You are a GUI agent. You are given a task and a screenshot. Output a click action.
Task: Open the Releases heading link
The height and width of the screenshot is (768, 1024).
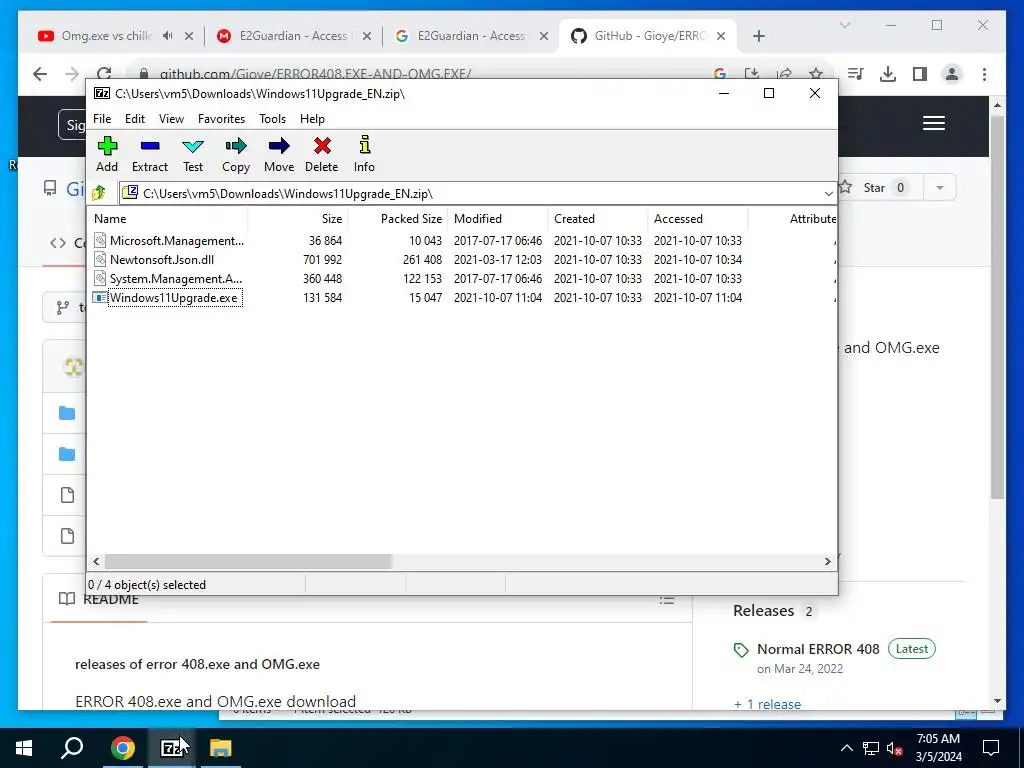tap(763, 611)
